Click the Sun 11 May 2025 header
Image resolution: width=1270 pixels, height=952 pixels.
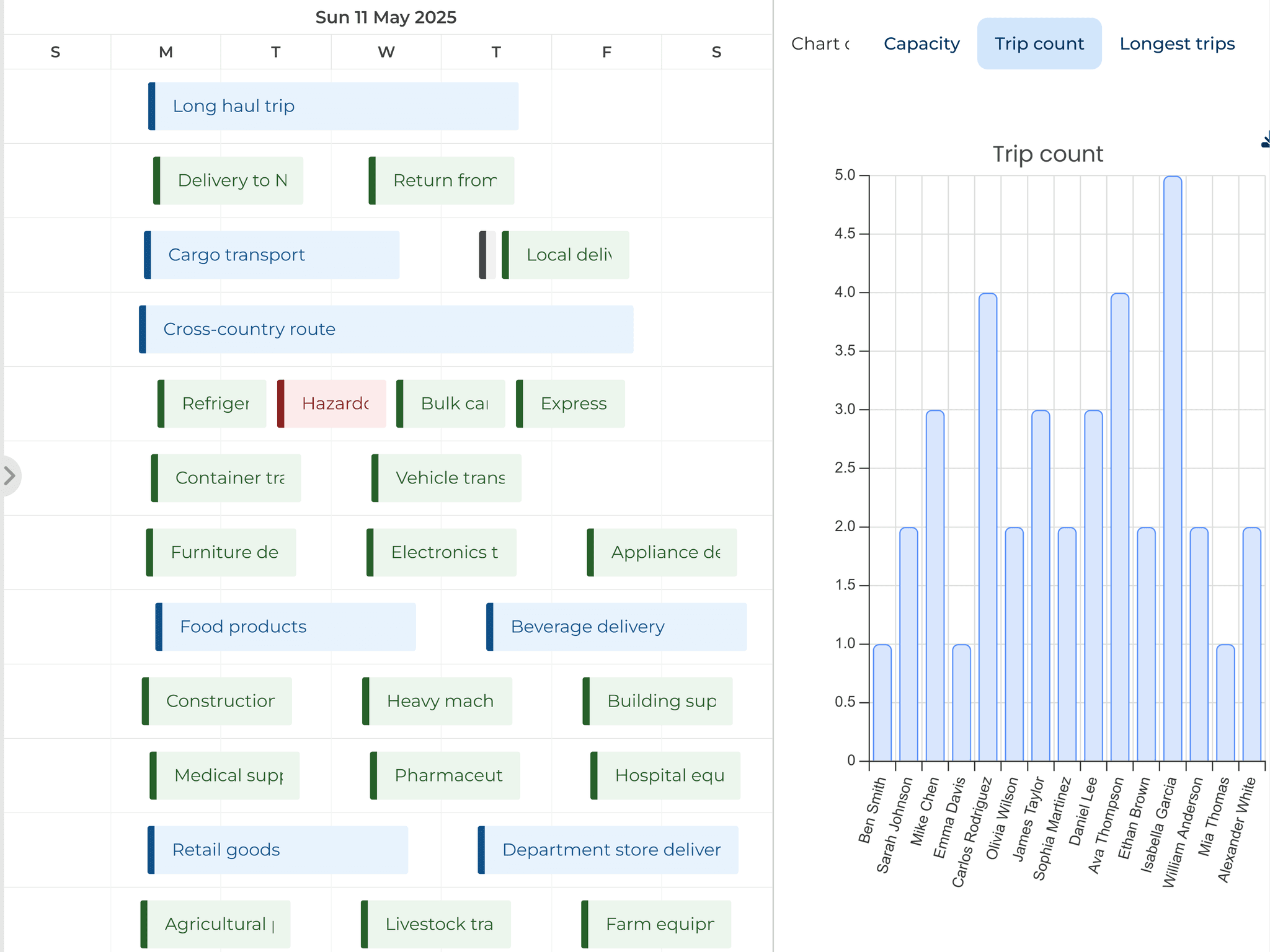[386, 17]
